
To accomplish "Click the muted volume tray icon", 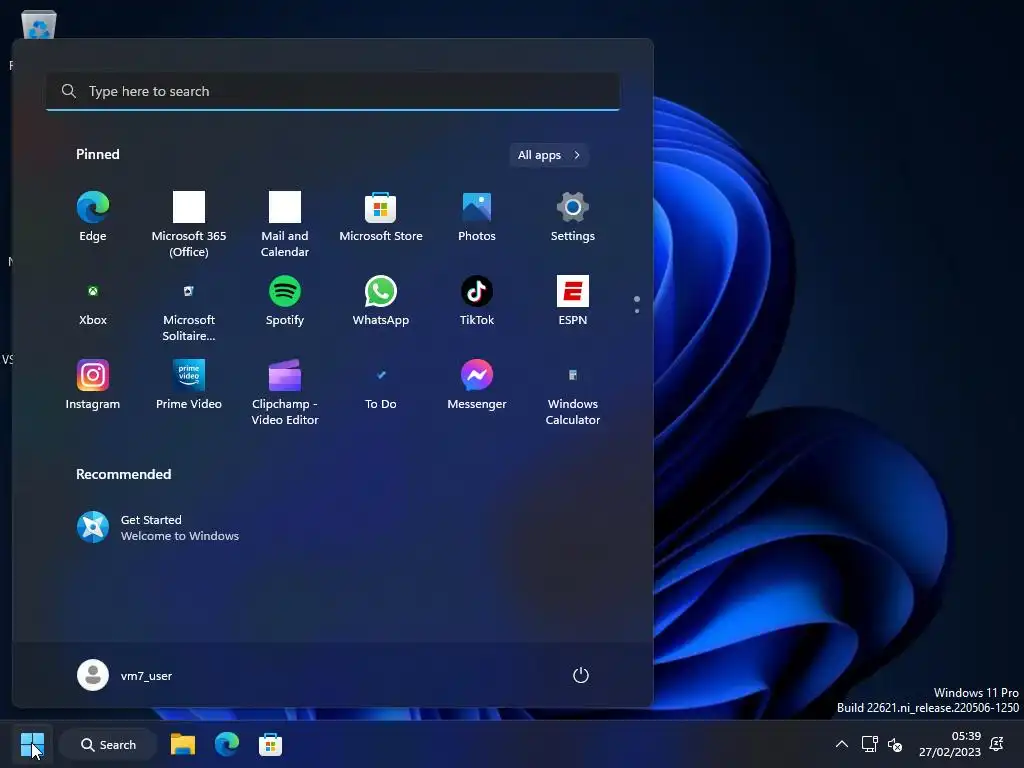I will (895, 744).
